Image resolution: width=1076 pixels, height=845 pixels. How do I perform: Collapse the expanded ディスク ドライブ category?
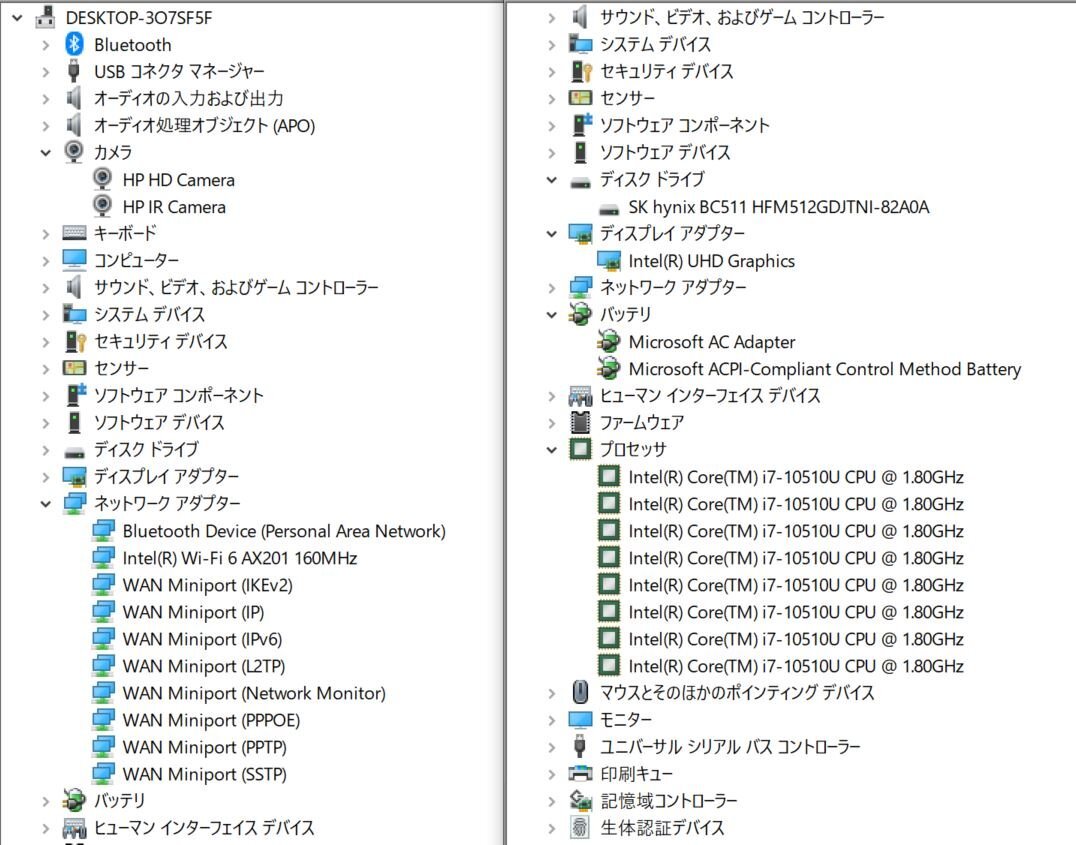coord(552,180)
